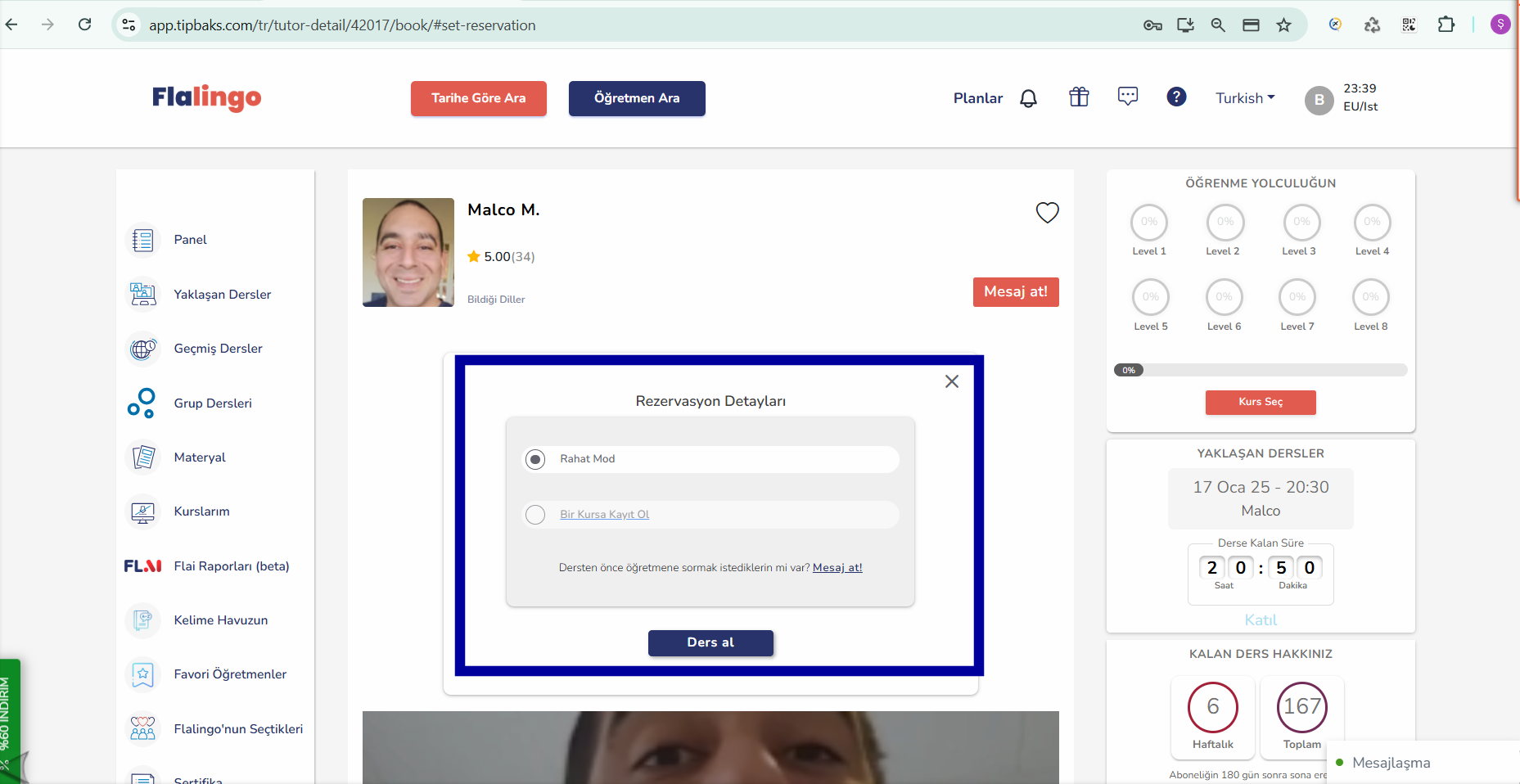Click the Kurslarım monitor icon
The width and height of the screenshot is (1520, 784).
(x=142, y=511)
